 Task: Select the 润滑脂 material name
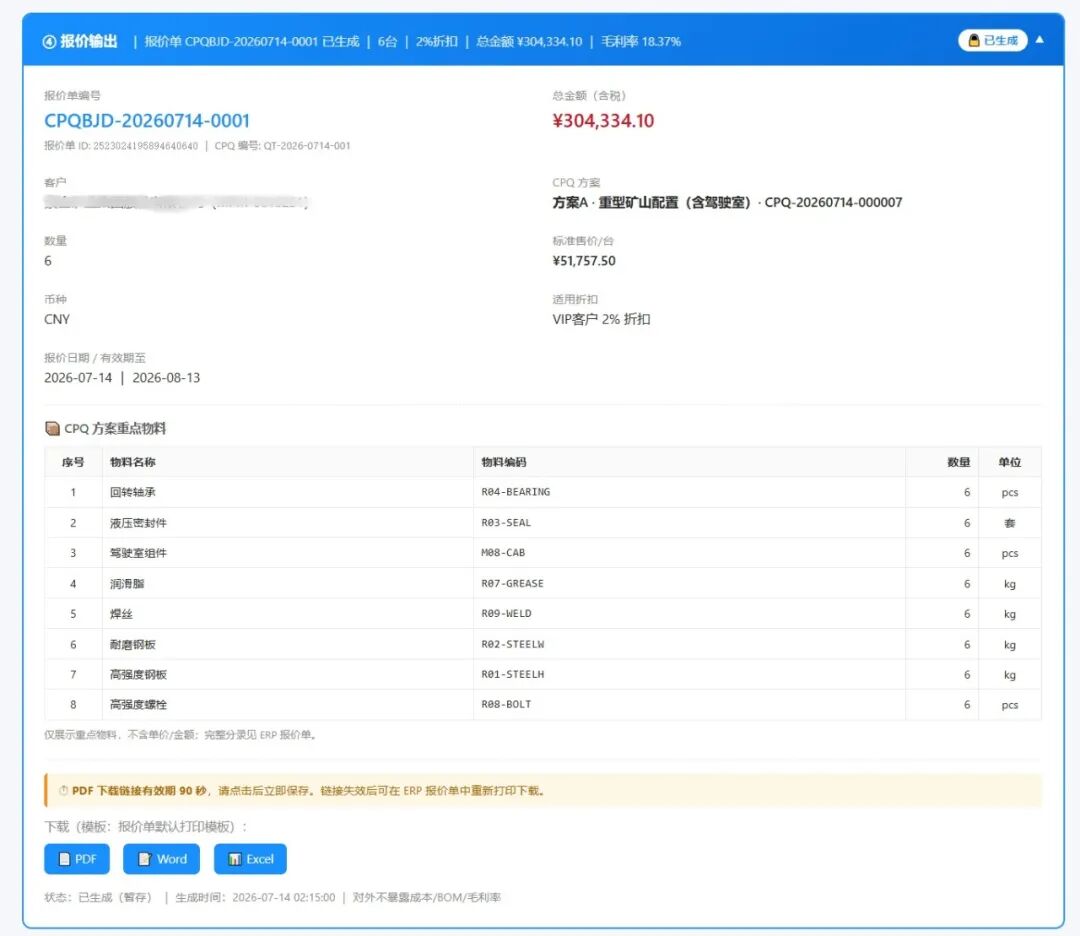click(127, 583)
